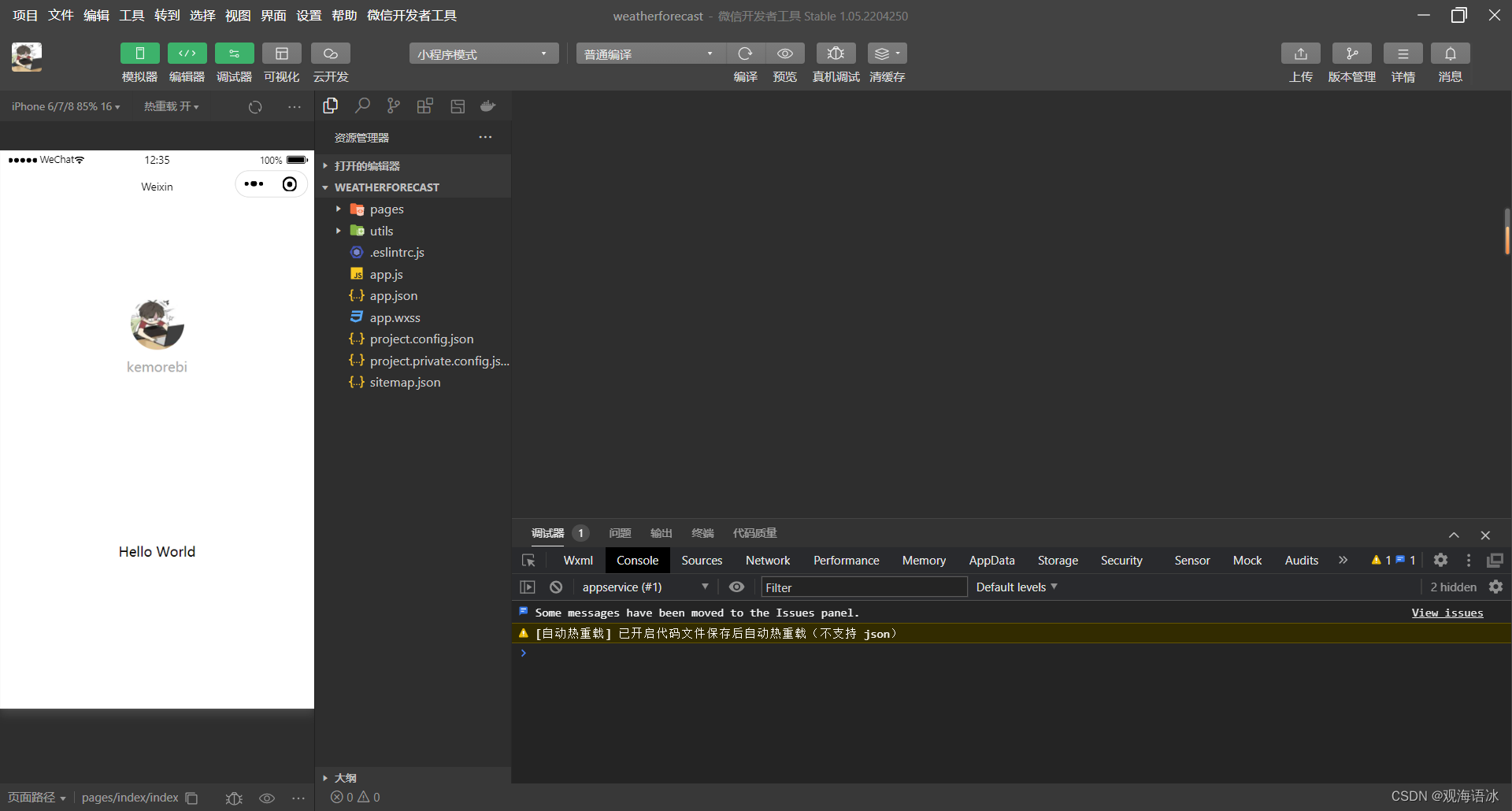The height and width of the screenshot is (811, 1512).
Task: Open the 设置 menu
Action: [309, 15]
